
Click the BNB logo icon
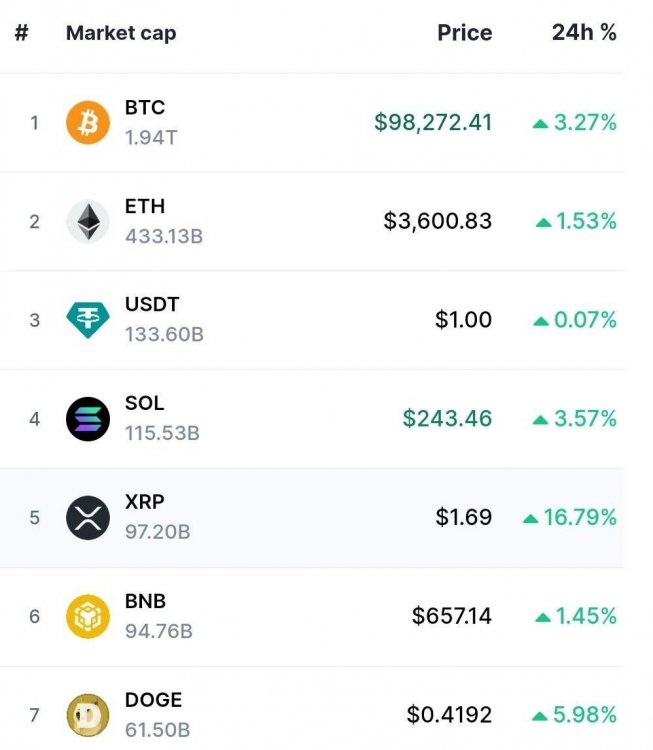point(88,616)
